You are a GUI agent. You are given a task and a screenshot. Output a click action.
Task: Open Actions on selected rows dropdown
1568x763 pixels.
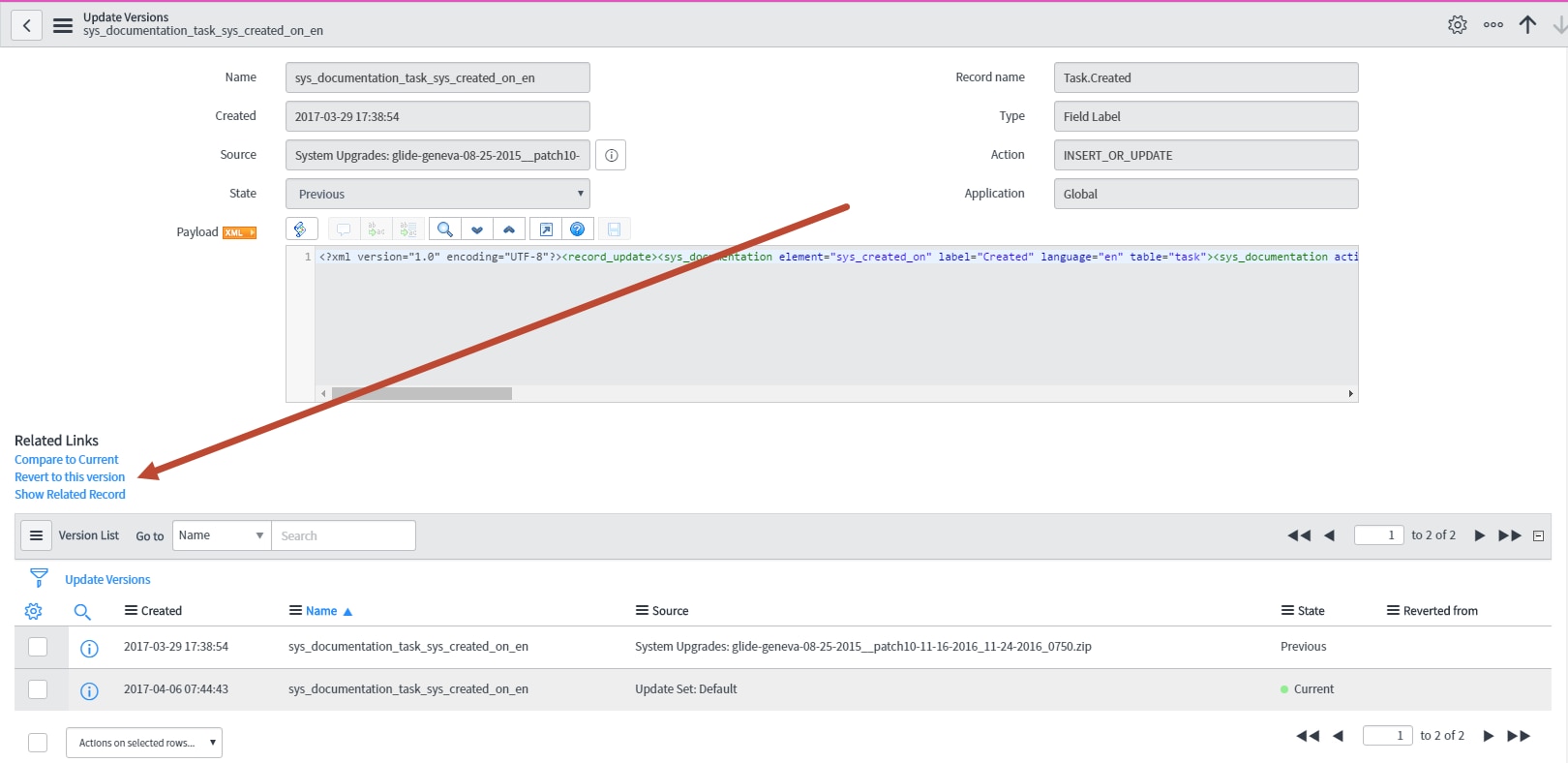pyautogui.click(x=144, y=743)
